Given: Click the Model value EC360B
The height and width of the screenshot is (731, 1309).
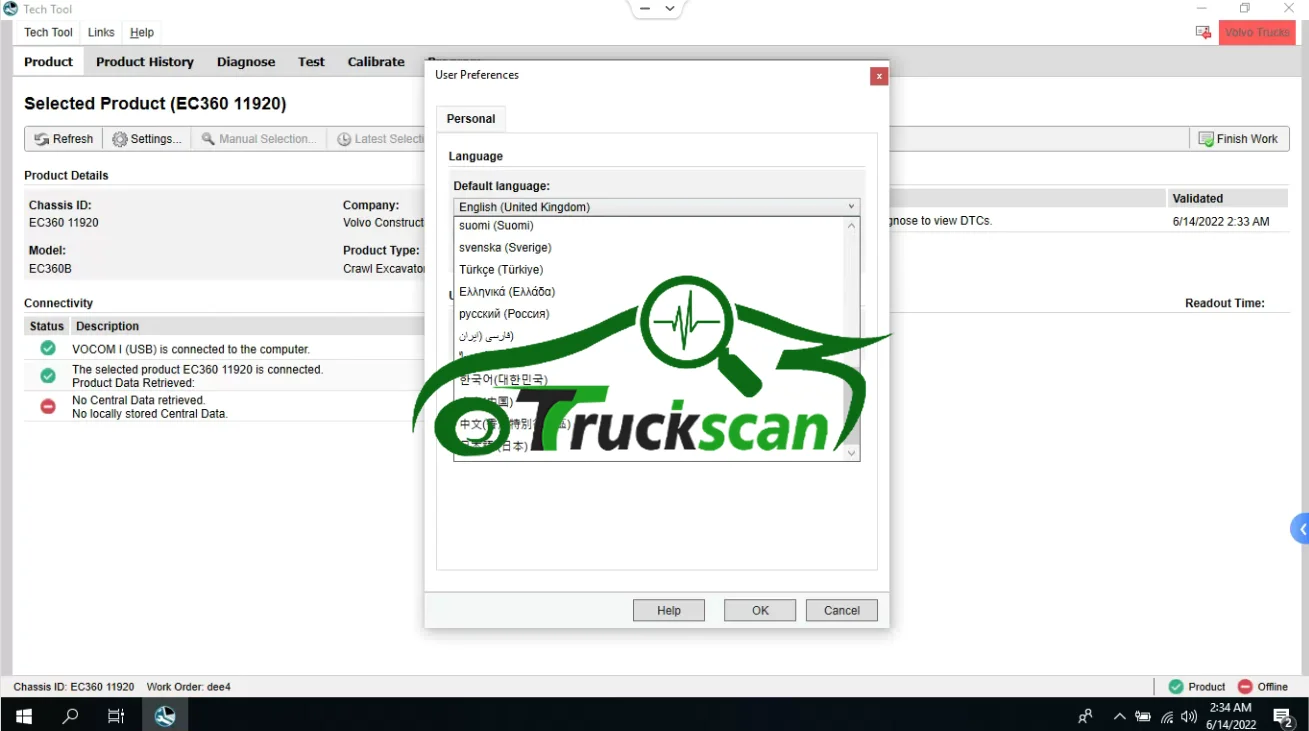Looking at the screenshot, I should 50,268.
